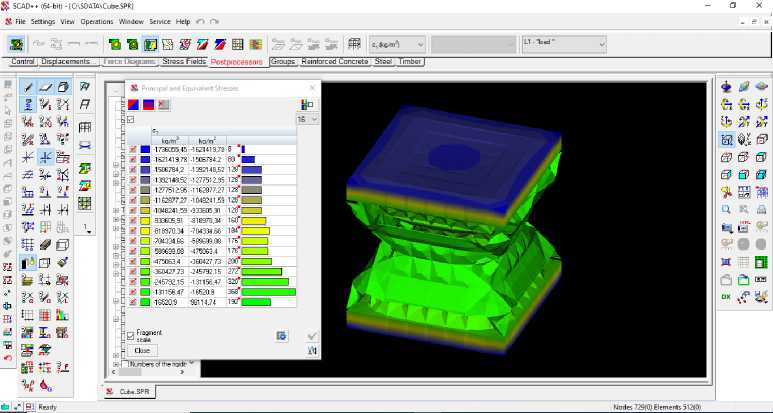Switch to the Stress Fields tab
773x413 pixels.
point(184,62)
